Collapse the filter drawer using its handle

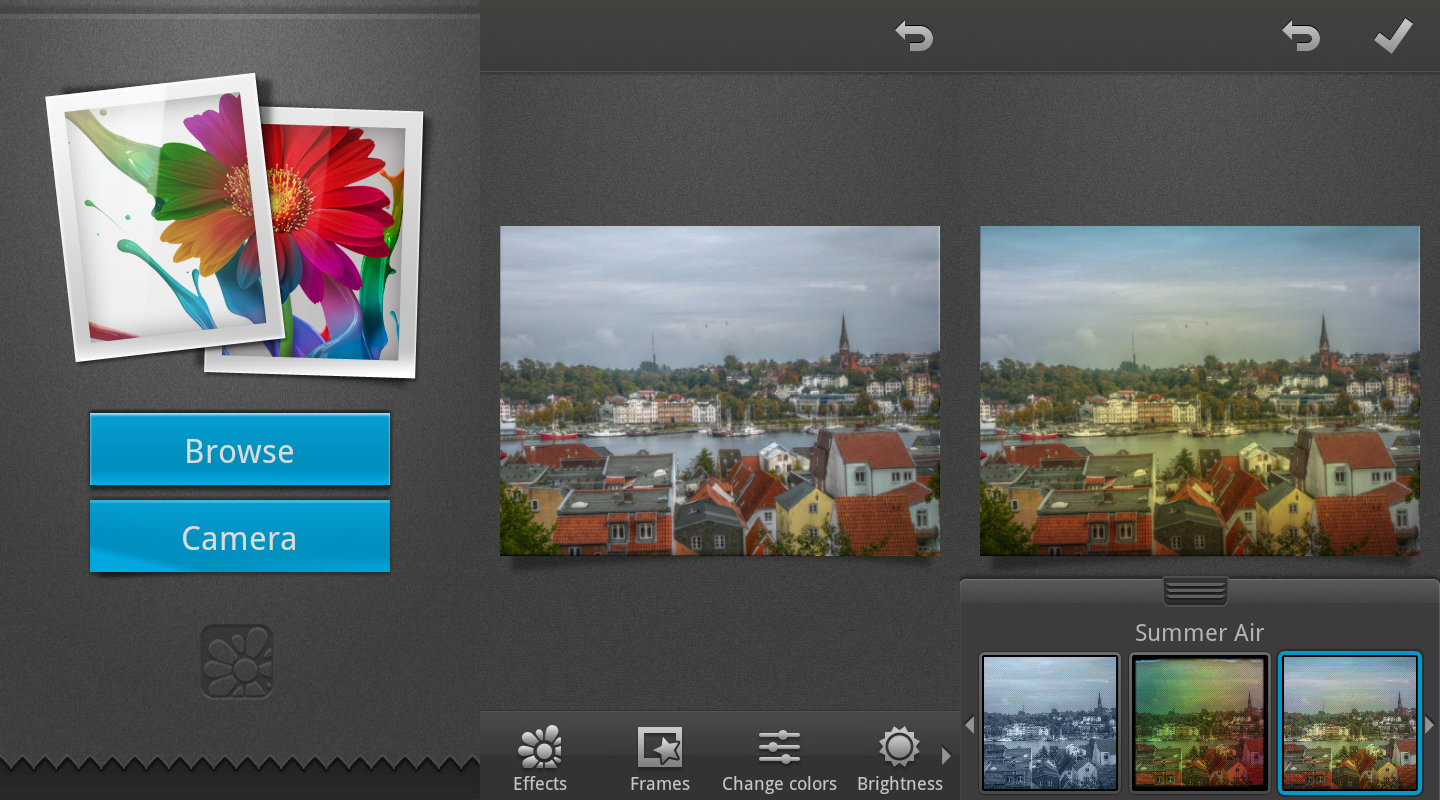[x=1196, y=591]
